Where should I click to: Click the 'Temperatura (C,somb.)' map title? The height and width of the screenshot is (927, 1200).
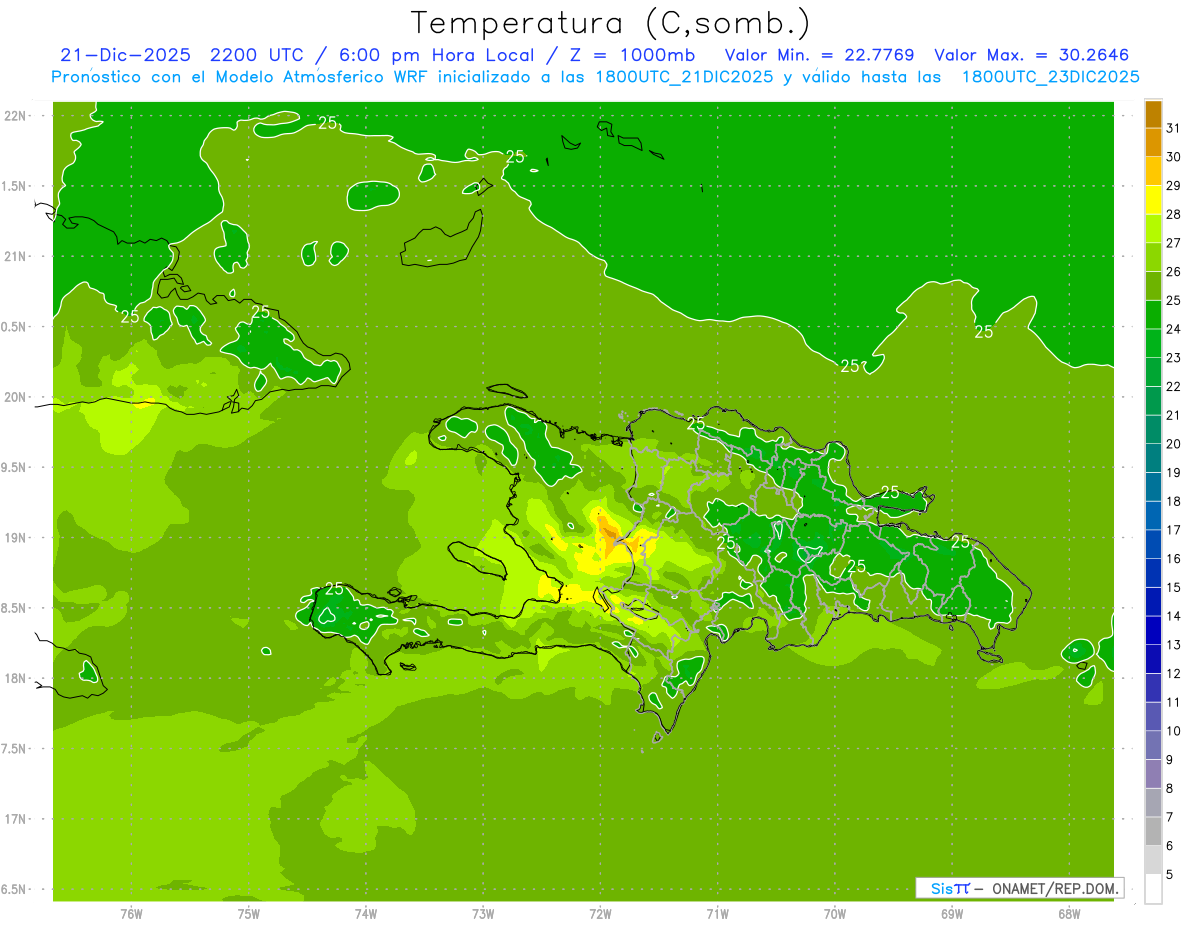(611, 23)
